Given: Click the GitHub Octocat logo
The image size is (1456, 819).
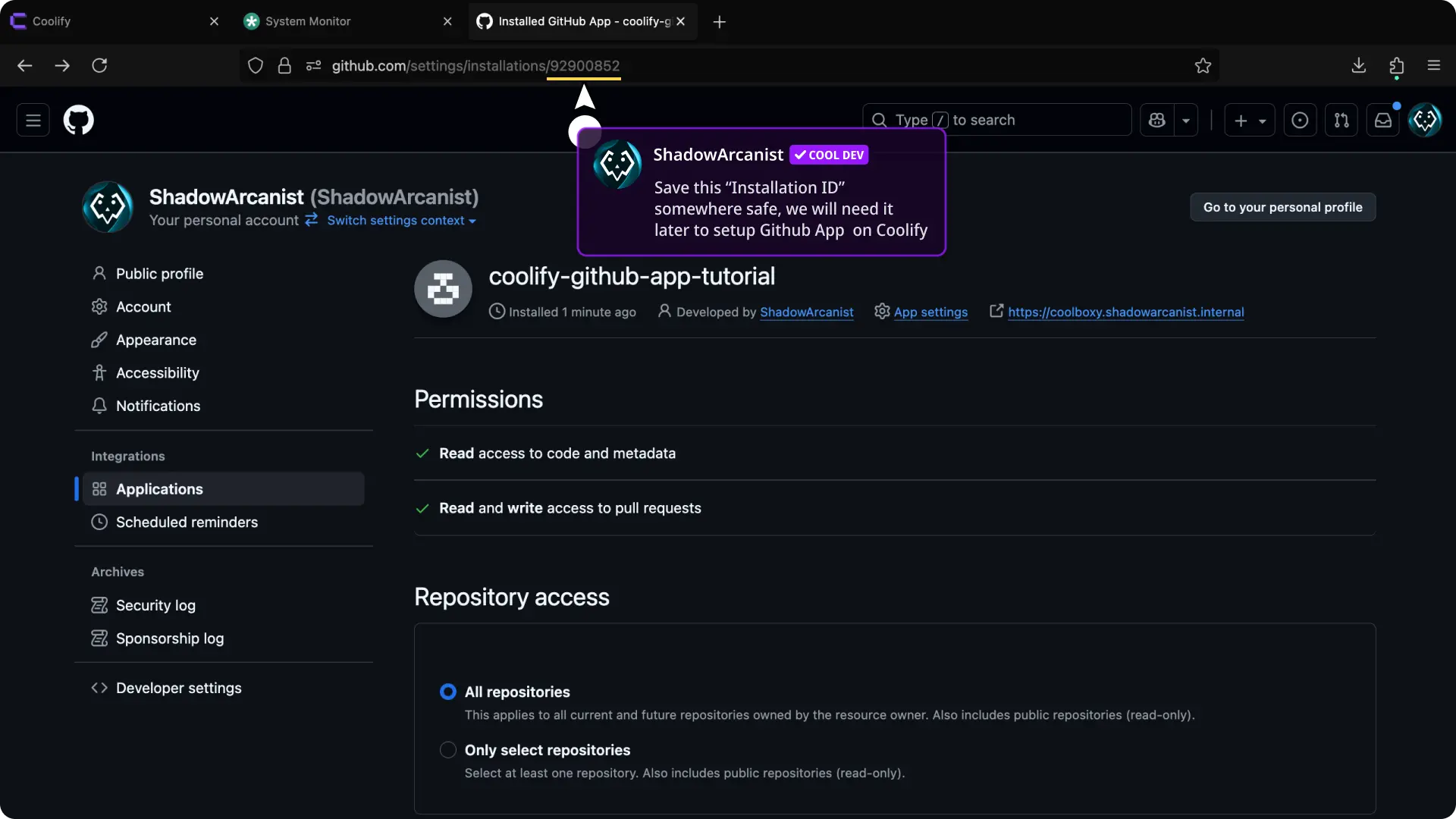Looking at the screenshot, I should pos(78,120).
